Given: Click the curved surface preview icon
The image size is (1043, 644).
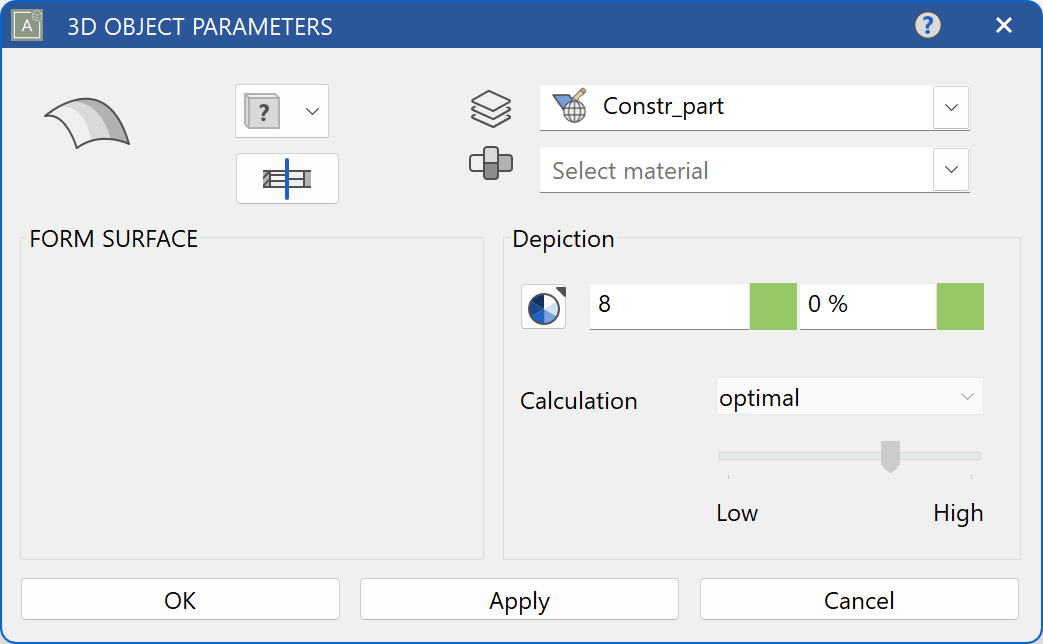Looking at the screenshot, I should pos(85,120).
